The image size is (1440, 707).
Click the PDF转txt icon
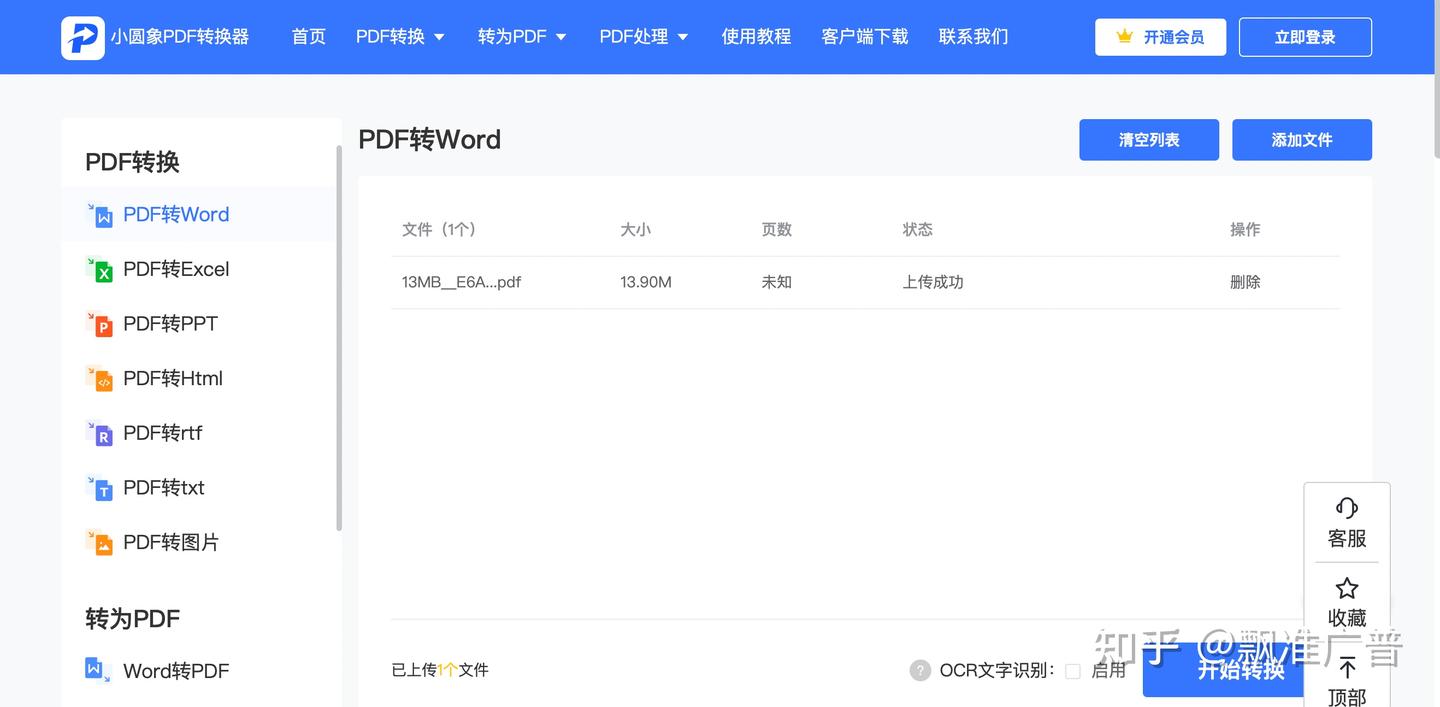point(99,487)
